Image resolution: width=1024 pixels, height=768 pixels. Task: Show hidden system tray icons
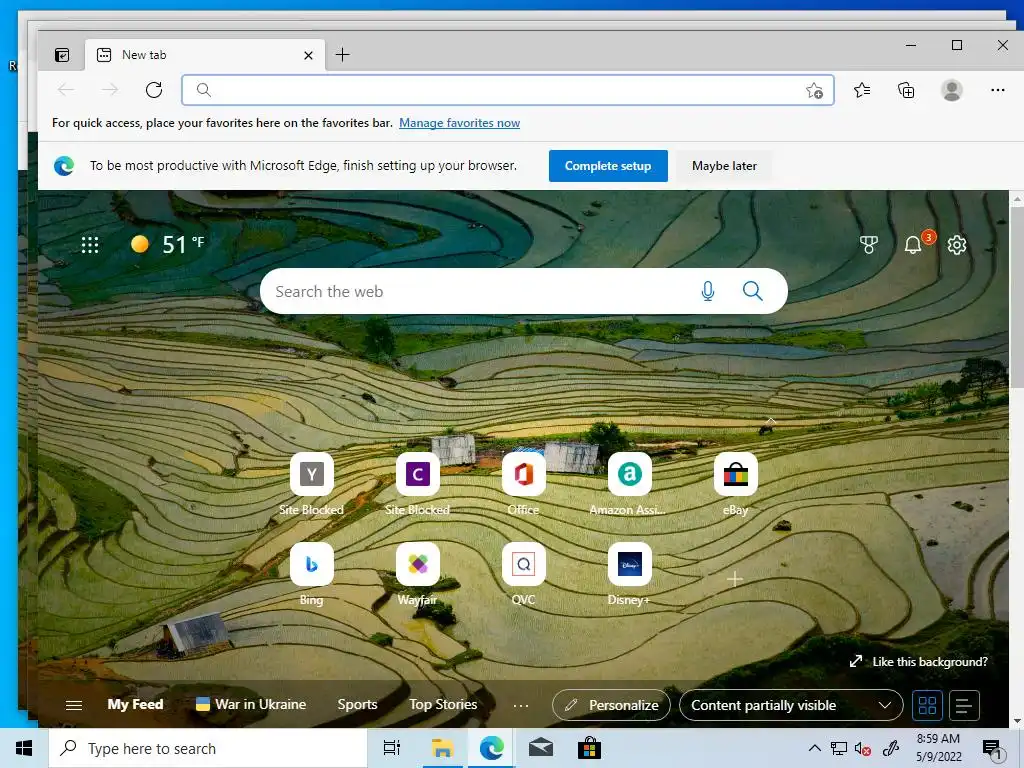[x=814, y=748]
